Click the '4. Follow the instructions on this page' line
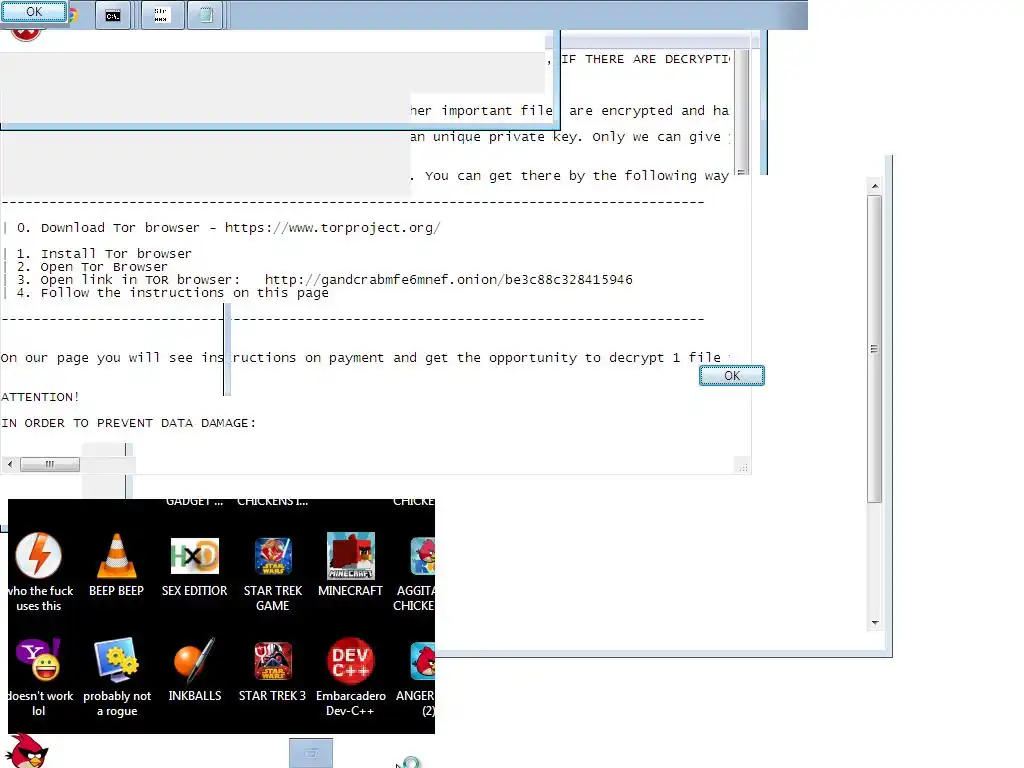 tap(172, 293)
